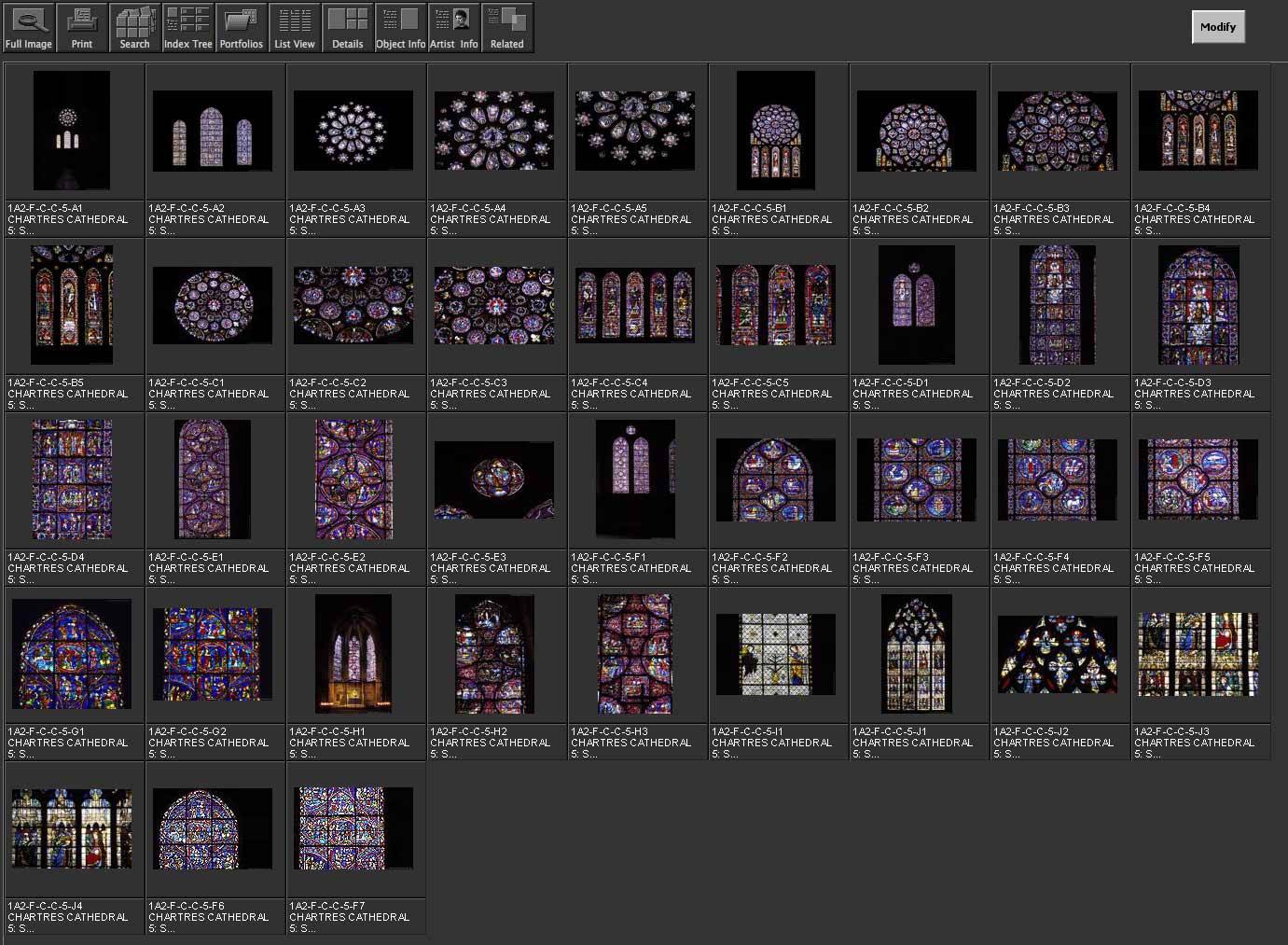
Task: Select thumbnail 1A2-F-C-C-5-J1
Action: pos(917,654)
